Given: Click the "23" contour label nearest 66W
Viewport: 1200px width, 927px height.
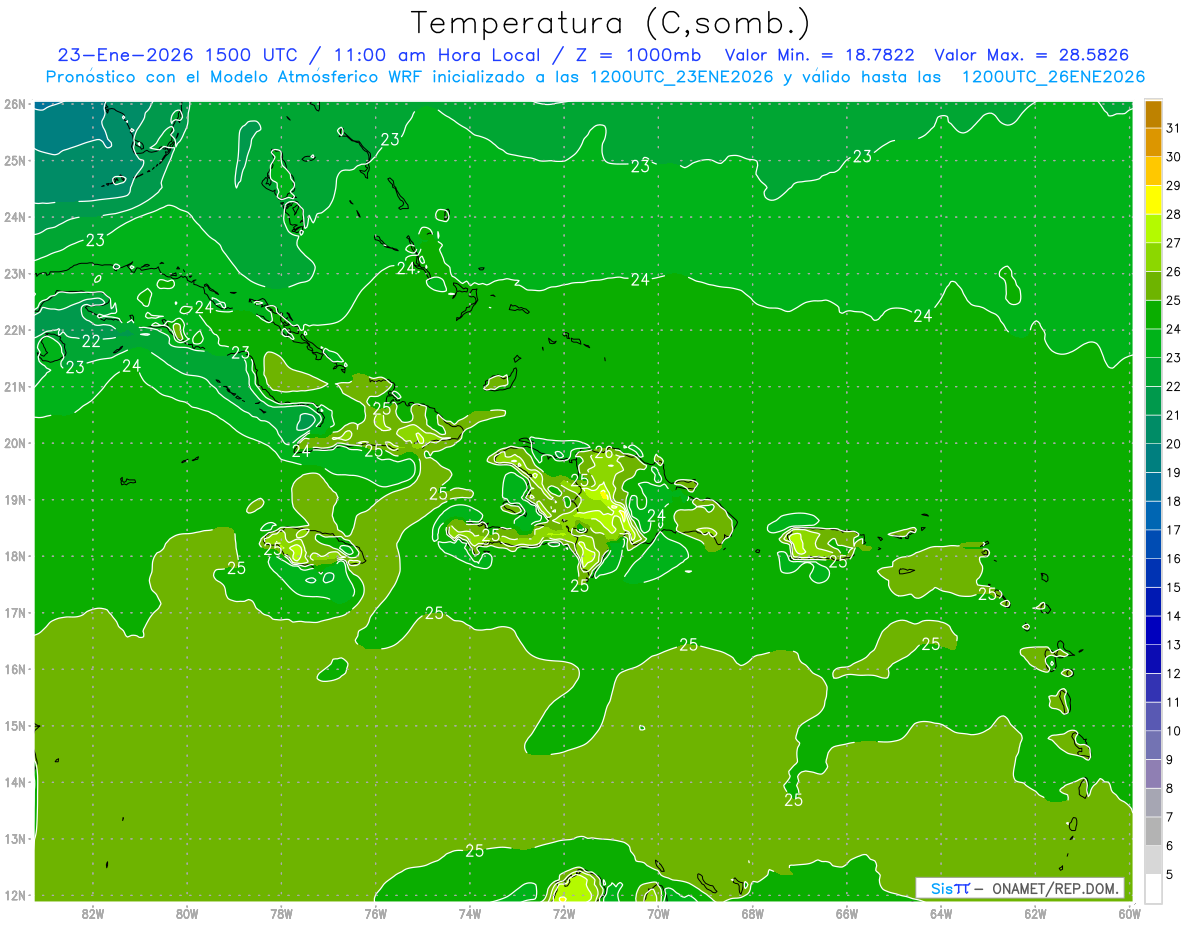Looking at the screenshot, I should (x=862, y=156).
